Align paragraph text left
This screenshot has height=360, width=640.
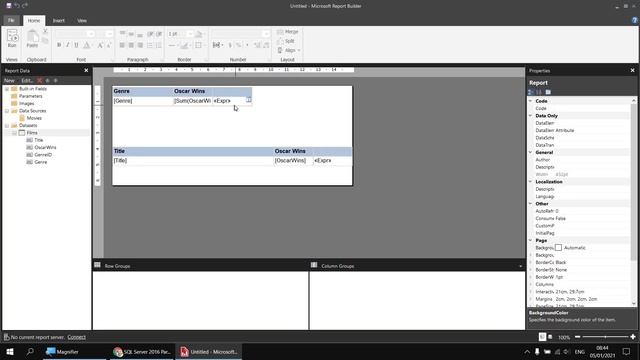(122, 45)
